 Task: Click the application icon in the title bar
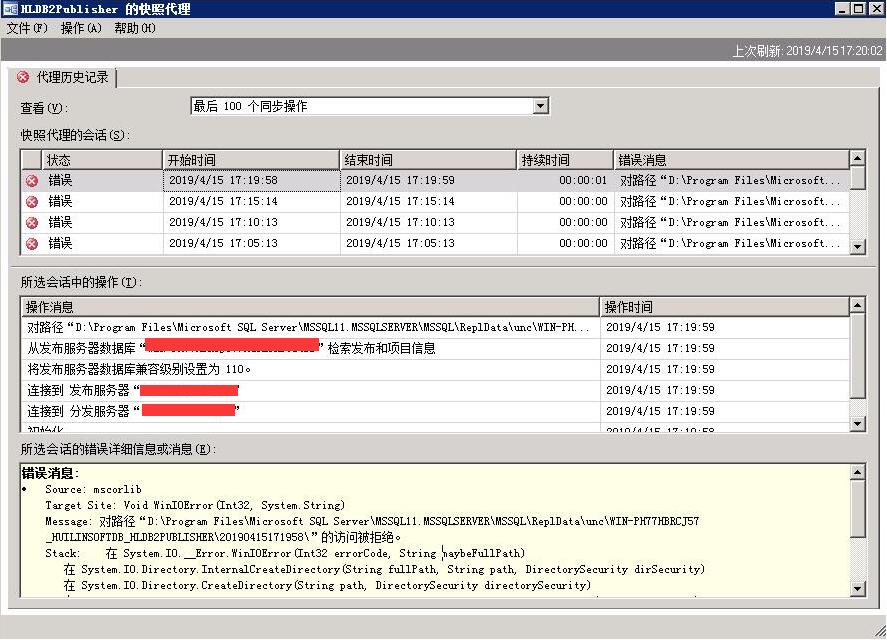tap(10, 8)
